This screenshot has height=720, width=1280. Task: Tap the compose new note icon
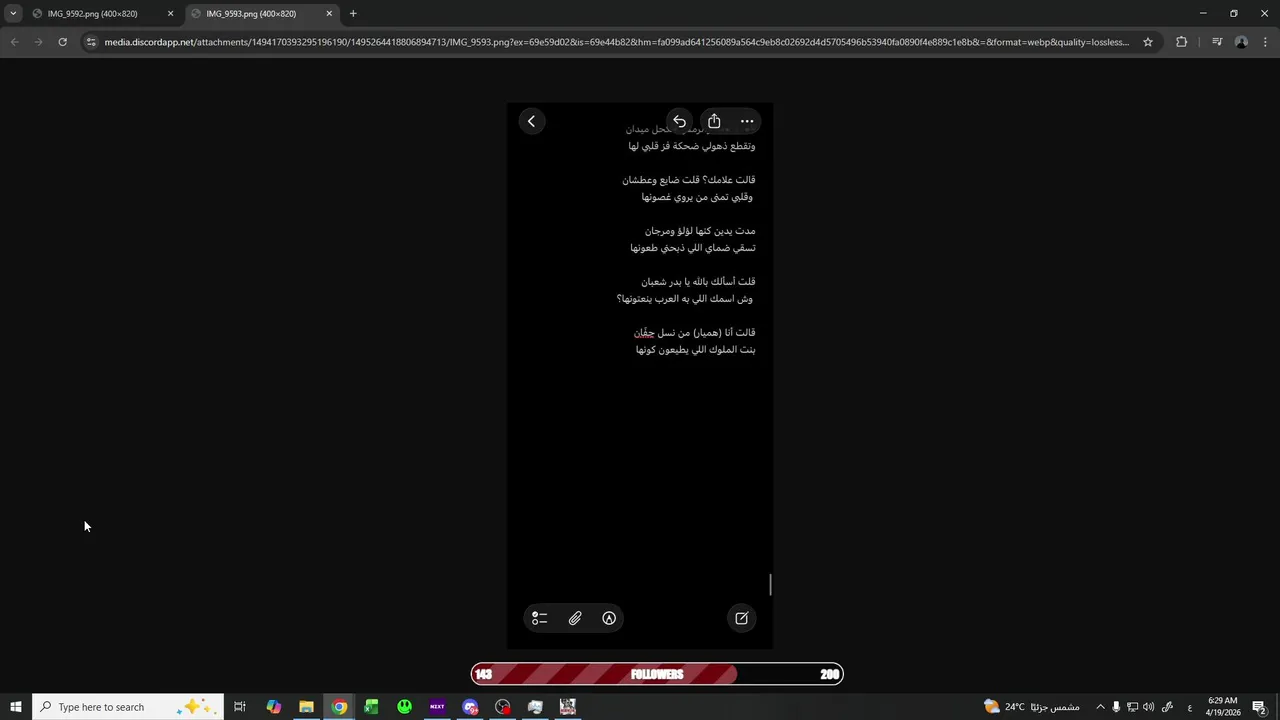[742, 618]
